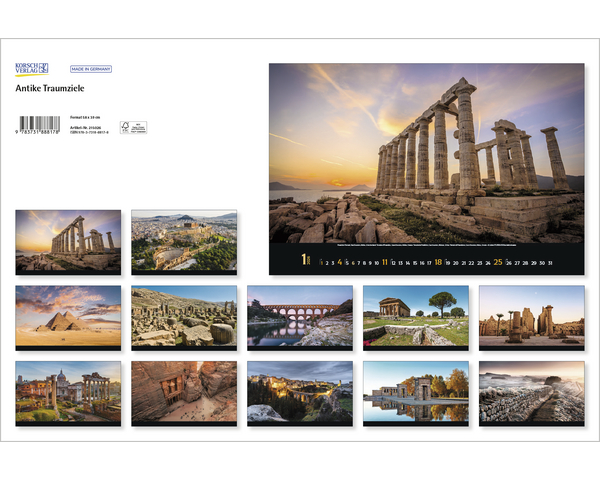Screen dimensions: 600x480
Task: Open the misty stone wall thumbnail
Action: click(531, 391)
